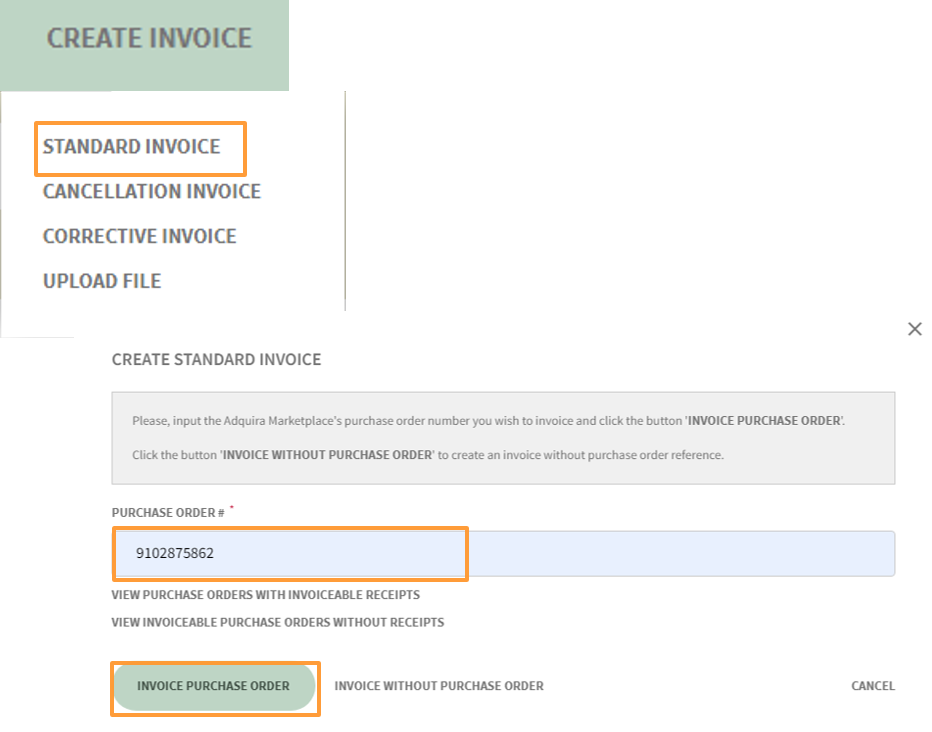Choose CANCELLATION INVOICE option
This screenshot has height=732, width=932.
coord(151,191)
